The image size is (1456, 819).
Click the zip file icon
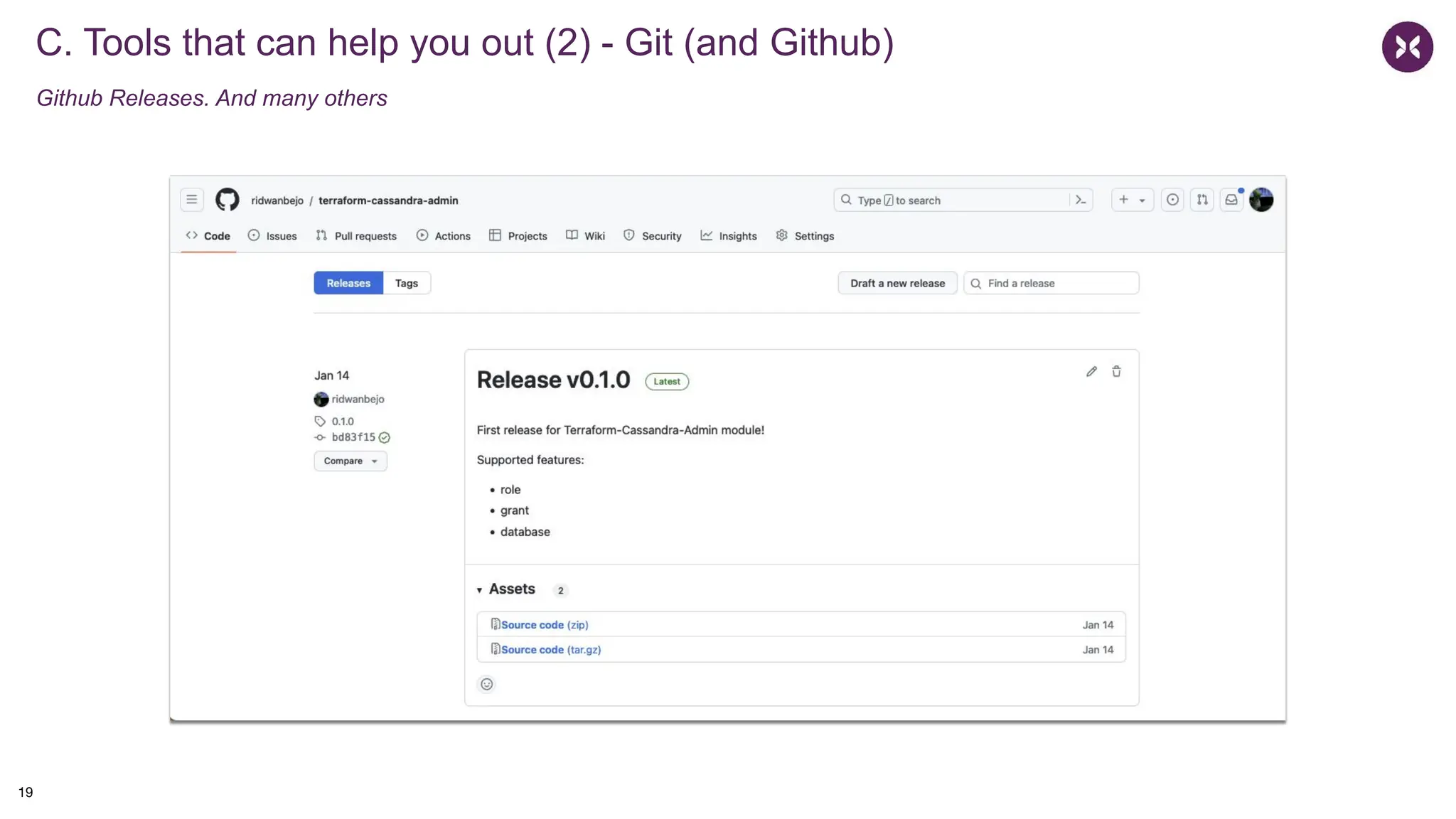(496, 624)
